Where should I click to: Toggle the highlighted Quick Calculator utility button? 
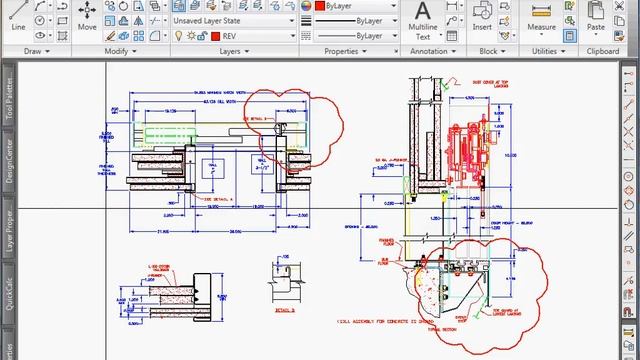point(569,36)
